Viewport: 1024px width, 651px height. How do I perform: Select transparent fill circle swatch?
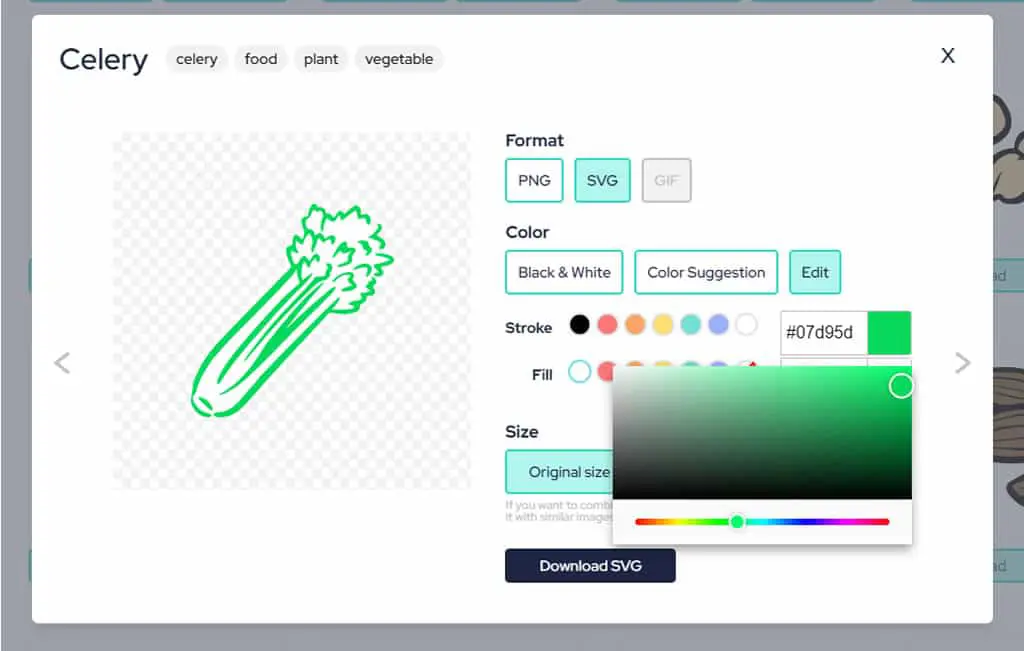579,372
